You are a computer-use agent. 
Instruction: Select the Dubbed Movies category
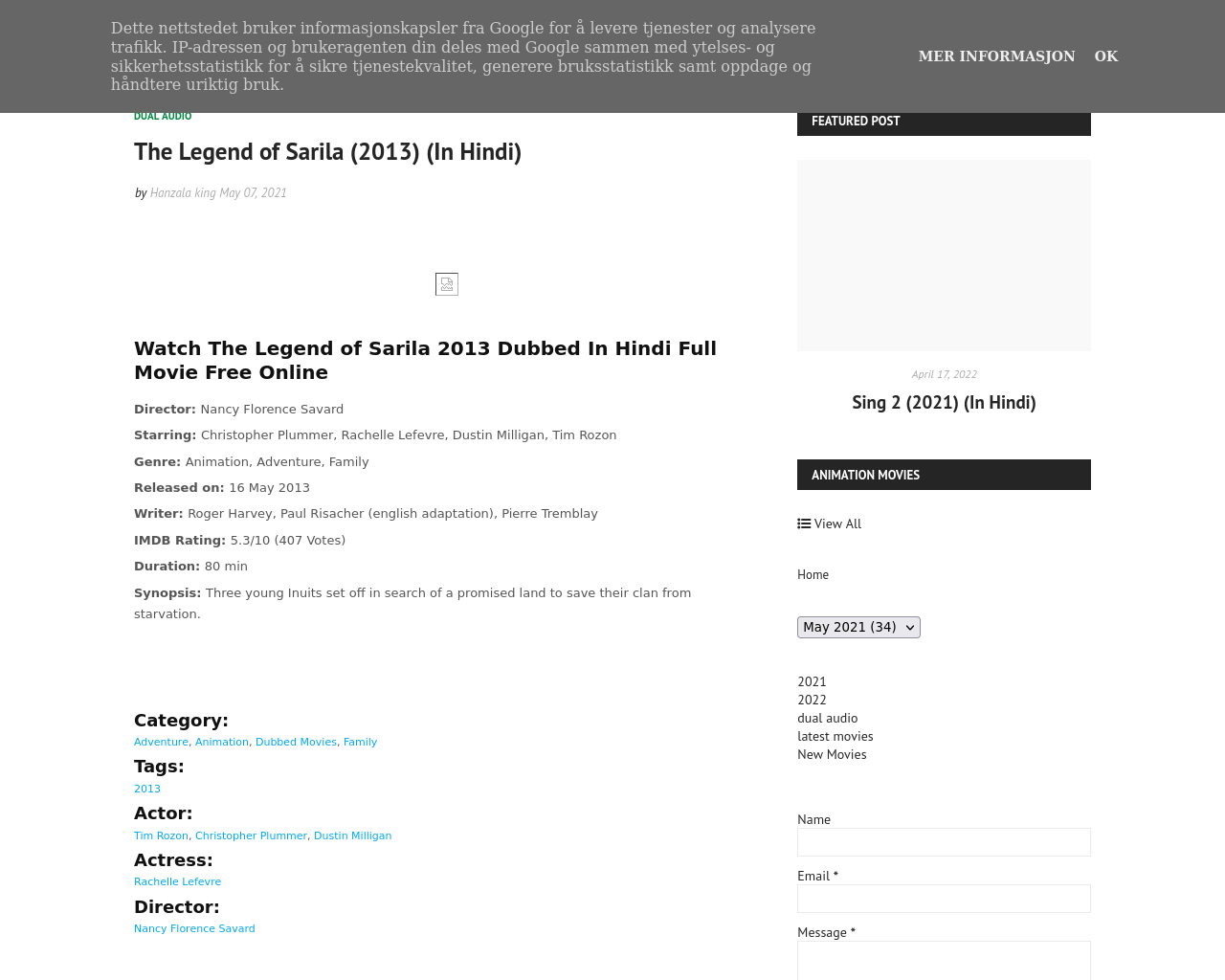pos(296,742)
